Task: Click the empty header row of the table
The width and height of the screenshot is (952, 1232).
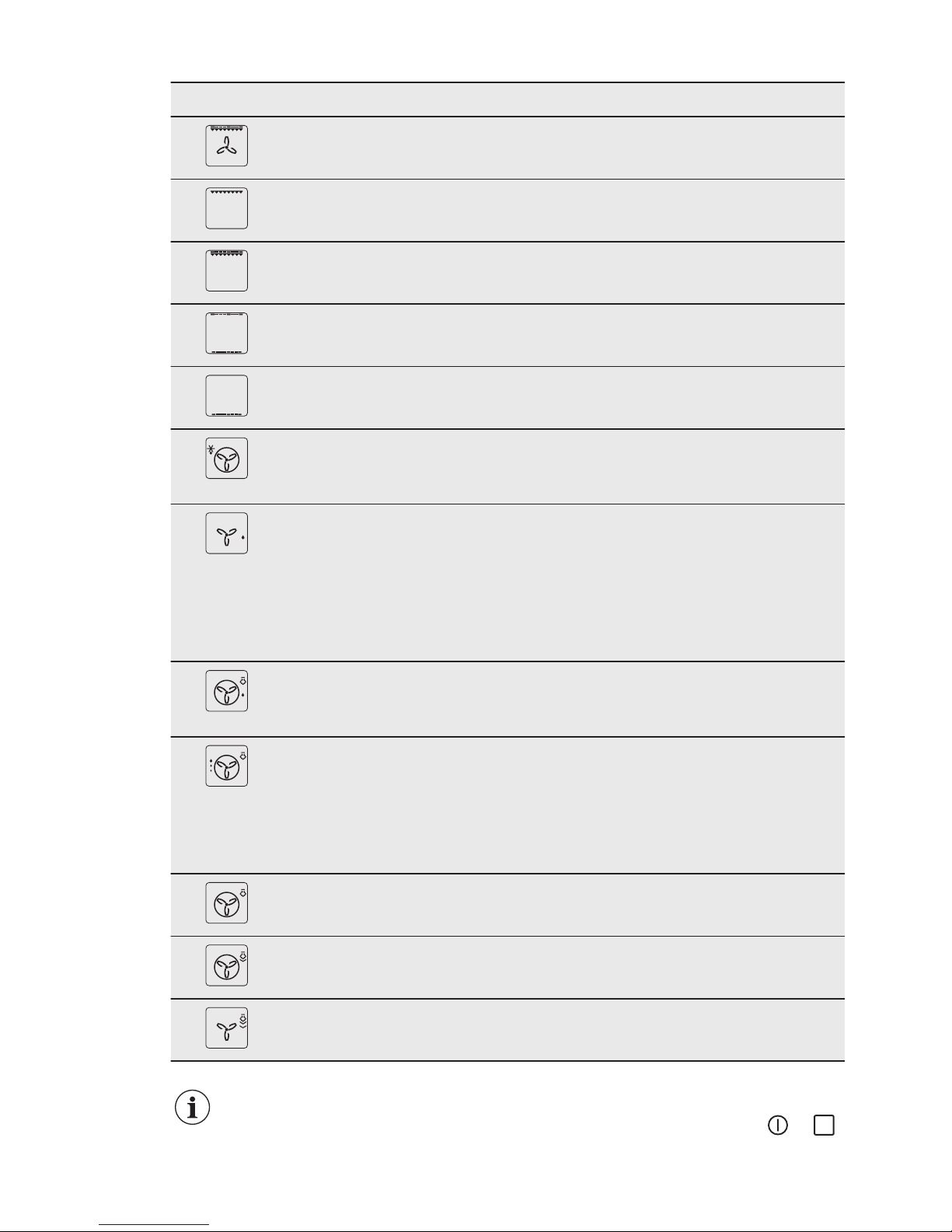Action: click(x=507, y=99)
